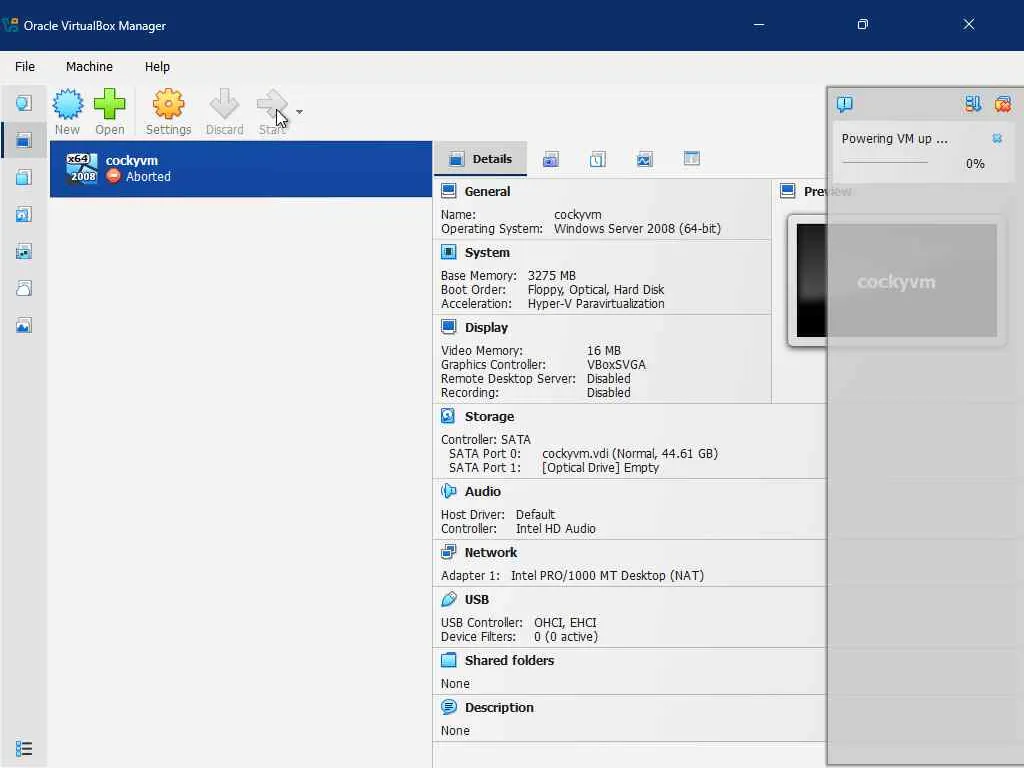The image size is (1024, 768).
Task: Start the selected VM with the Start arrow
Action: (x=272, y=112)
